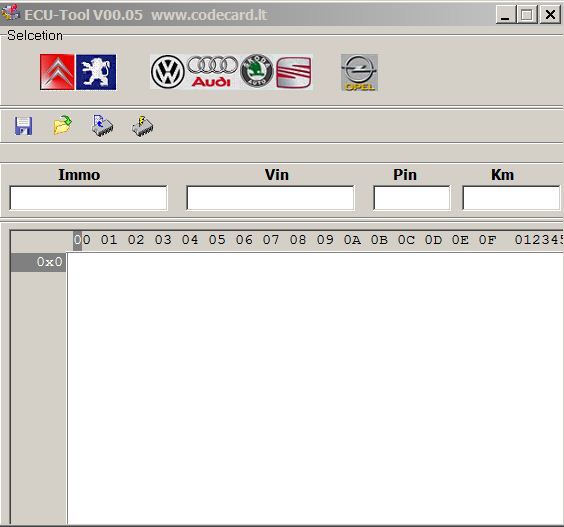Select the 0E column header in hex editor
This screenshot has width=564, height=527.
[x=460, y=240]
